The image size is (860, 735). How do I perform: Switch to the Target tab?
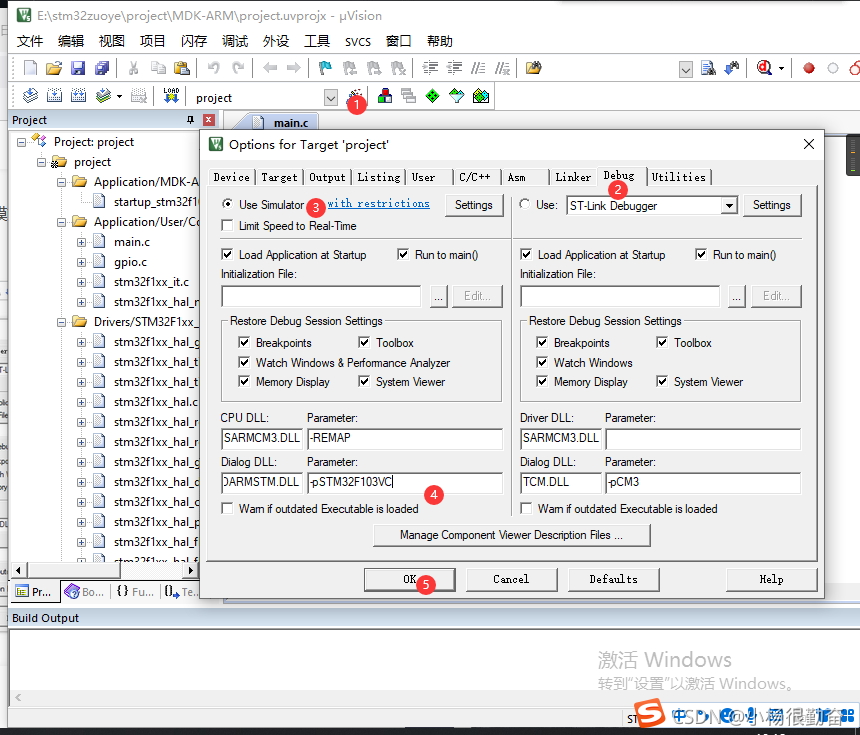[x=279, y=177]
